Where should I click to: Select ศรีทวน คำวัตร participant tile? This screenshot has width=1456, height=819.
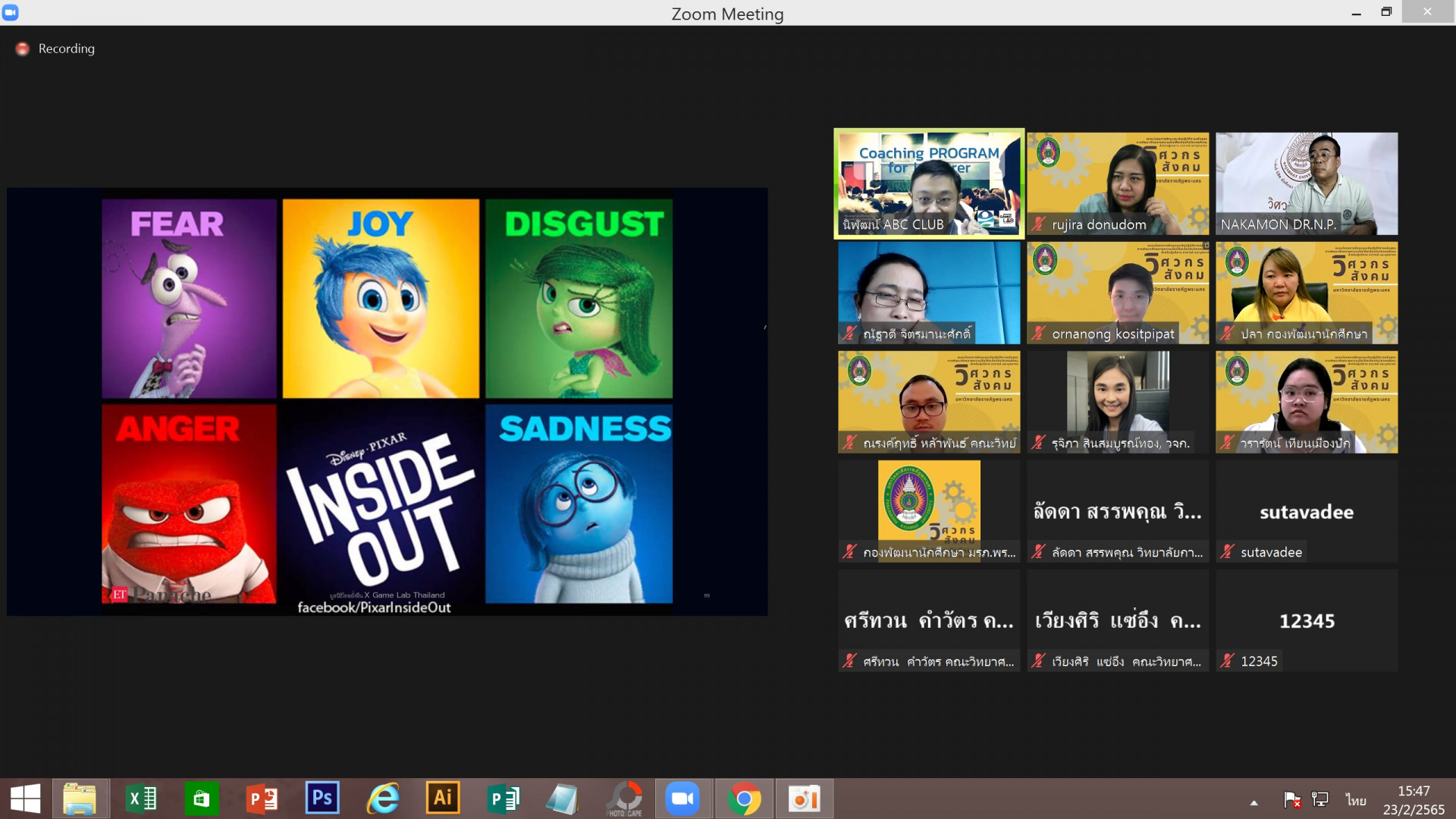(929, 620)
